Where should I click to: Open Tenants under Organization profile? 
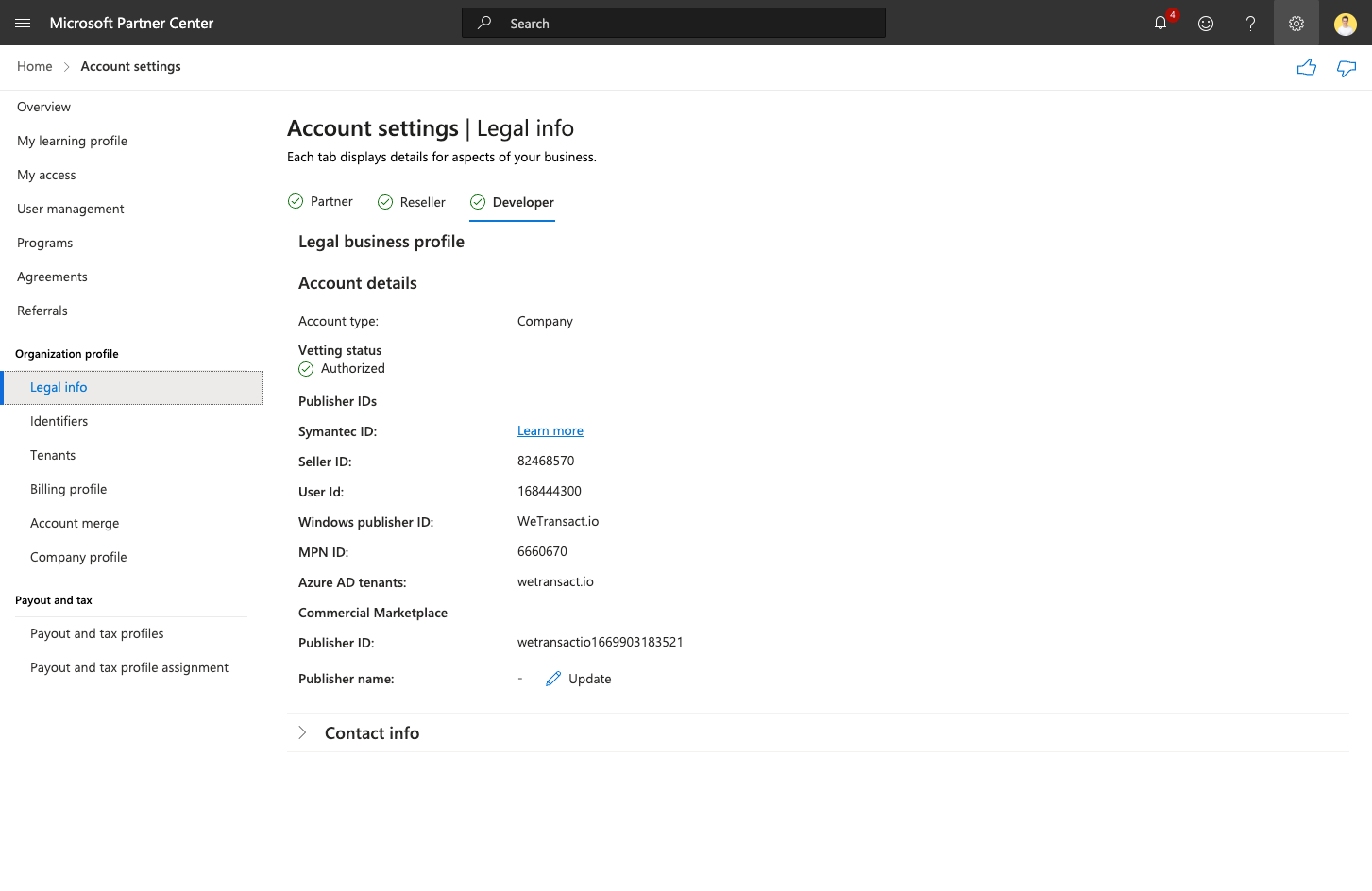[53, 455]
